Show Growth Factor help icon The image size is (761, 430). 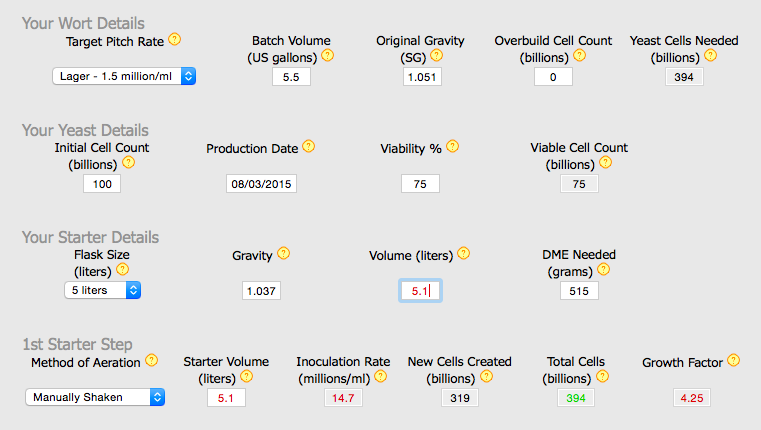pos(733,360)
